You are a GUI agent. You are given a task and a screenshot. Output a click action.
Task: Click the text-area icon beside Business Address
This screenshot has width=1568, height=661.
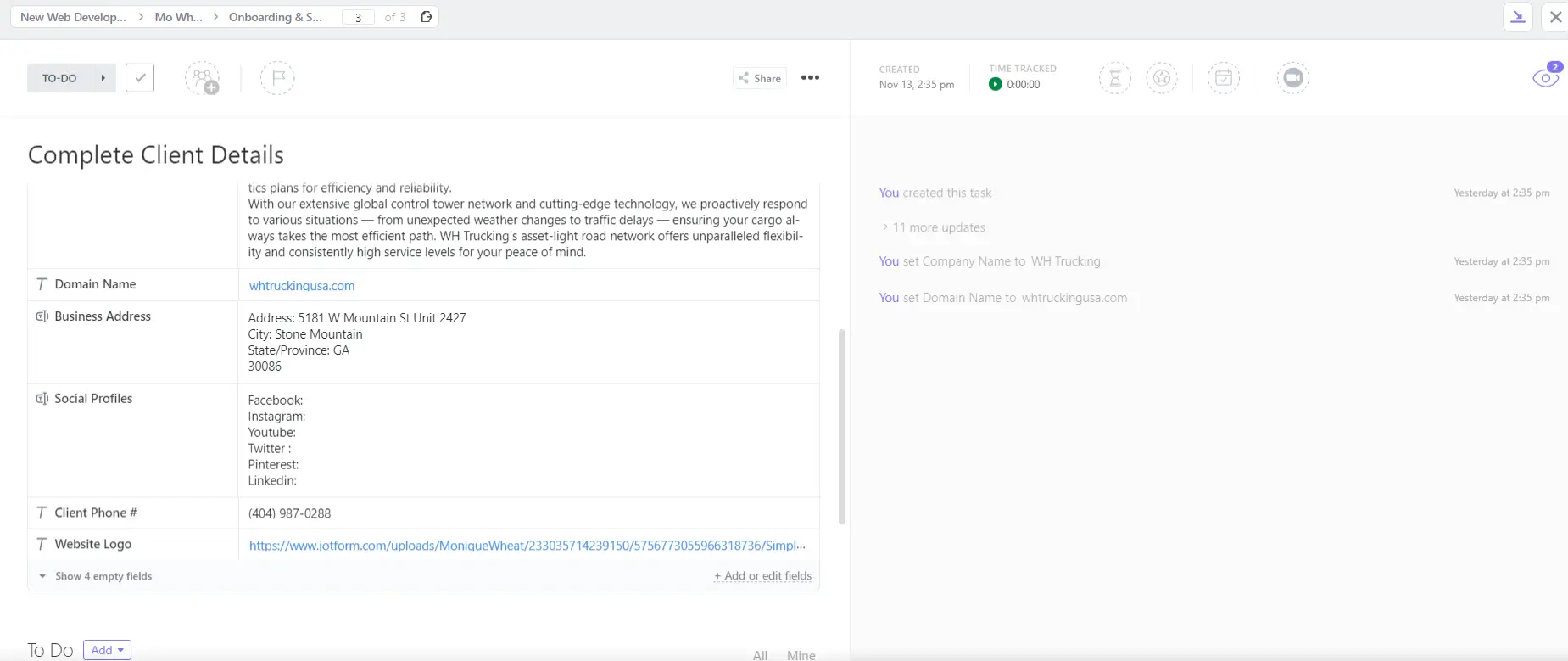pos(42,316)
